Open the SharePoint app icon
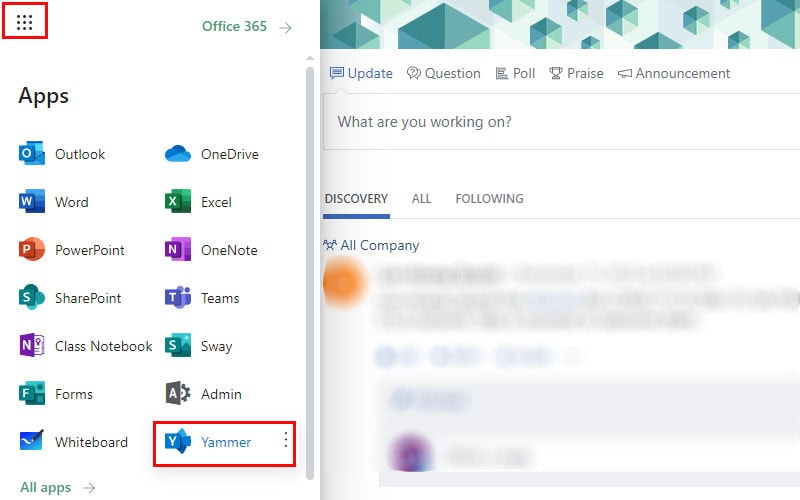The width and height of the screenshot is (800, 500). (32, 297)
